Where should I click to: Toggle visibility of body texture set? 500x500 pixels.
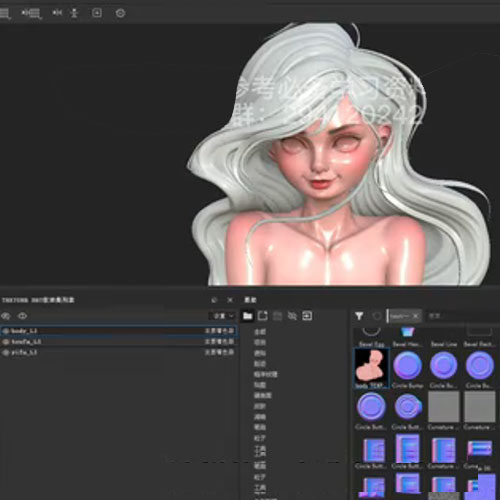(x=6, y=331)
